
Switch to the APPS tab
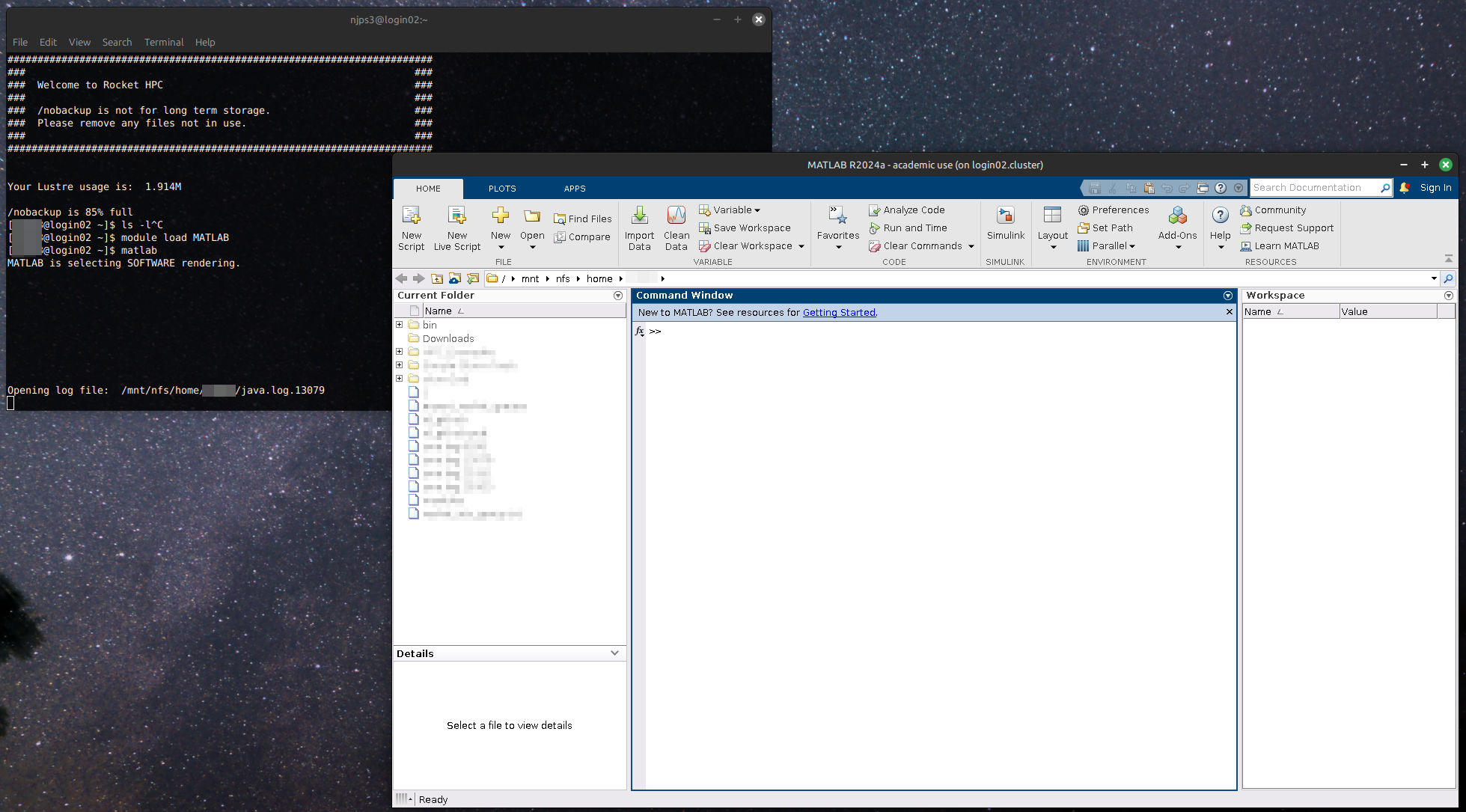point(574,189)
